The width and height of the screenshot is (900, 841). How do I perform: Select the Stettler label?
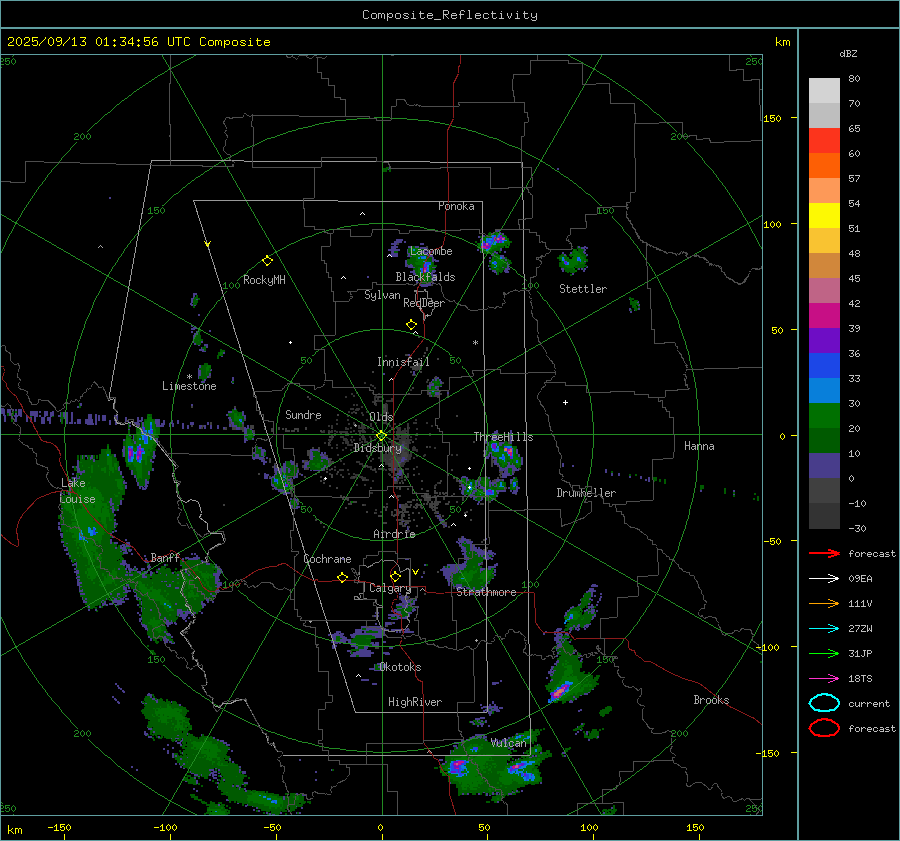point(583,289)
